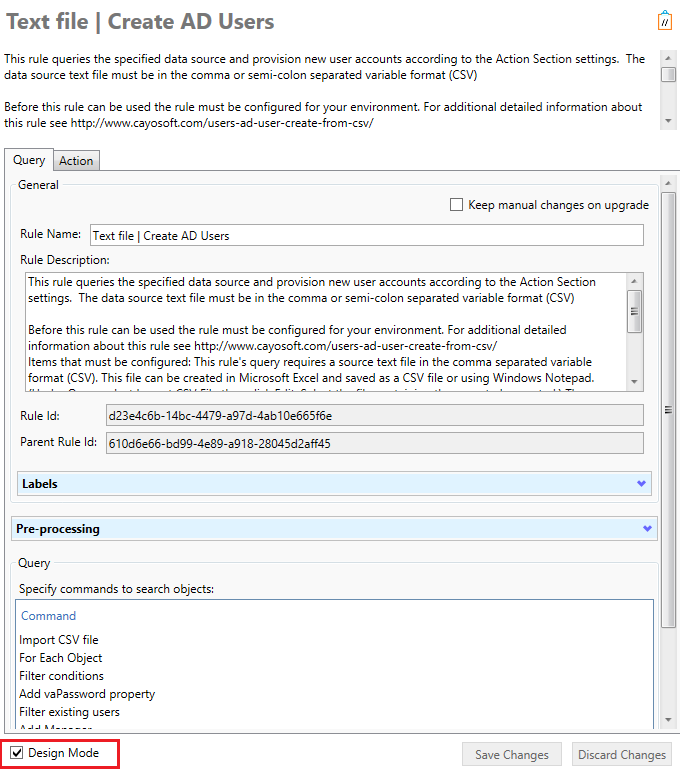Toggle the Design Mode checkbox
This screenshot has width=680, height=772.
point(17,752)
